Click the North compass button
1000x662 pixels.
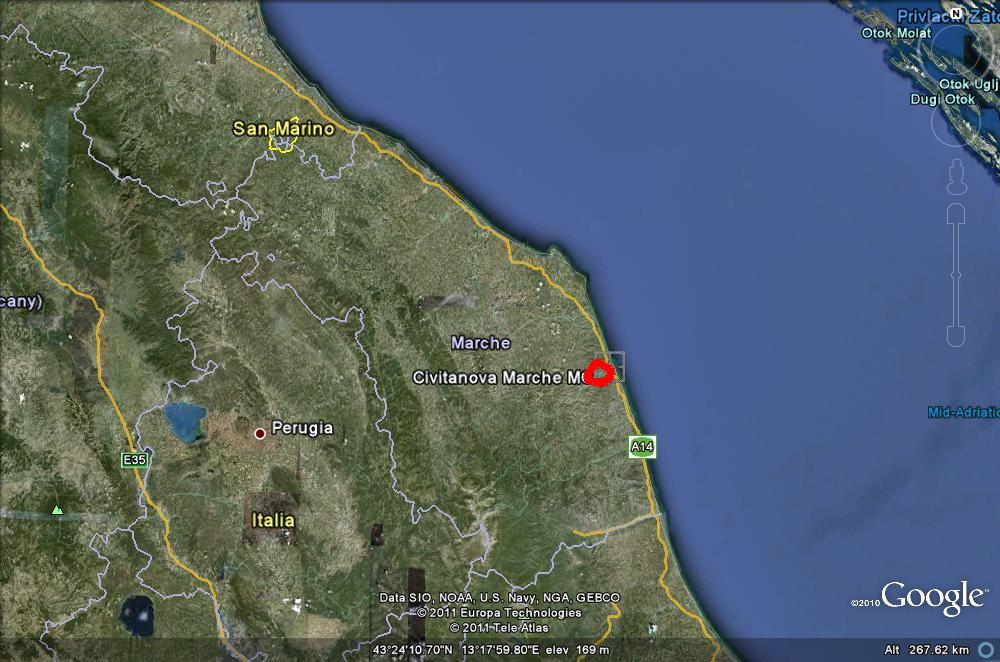pyautogui.click(x=957, y=12)
